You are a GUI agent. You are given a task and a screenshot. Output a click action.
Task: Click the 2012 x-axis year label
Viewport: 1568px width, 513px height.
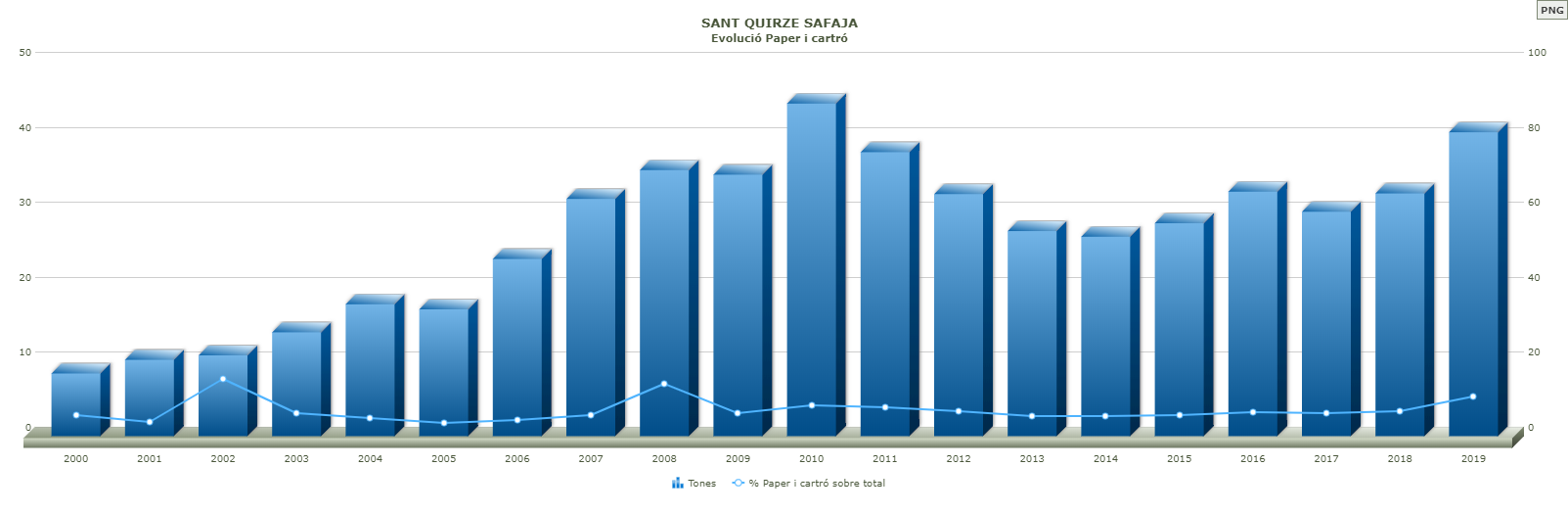click(959, 458)
